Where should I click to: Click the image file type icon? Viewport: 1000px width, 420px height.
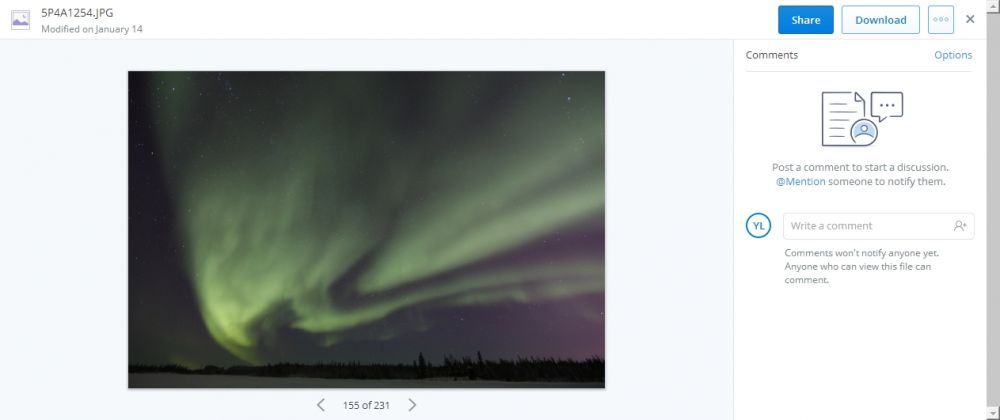pyautogui.click(x=20, y=20)
